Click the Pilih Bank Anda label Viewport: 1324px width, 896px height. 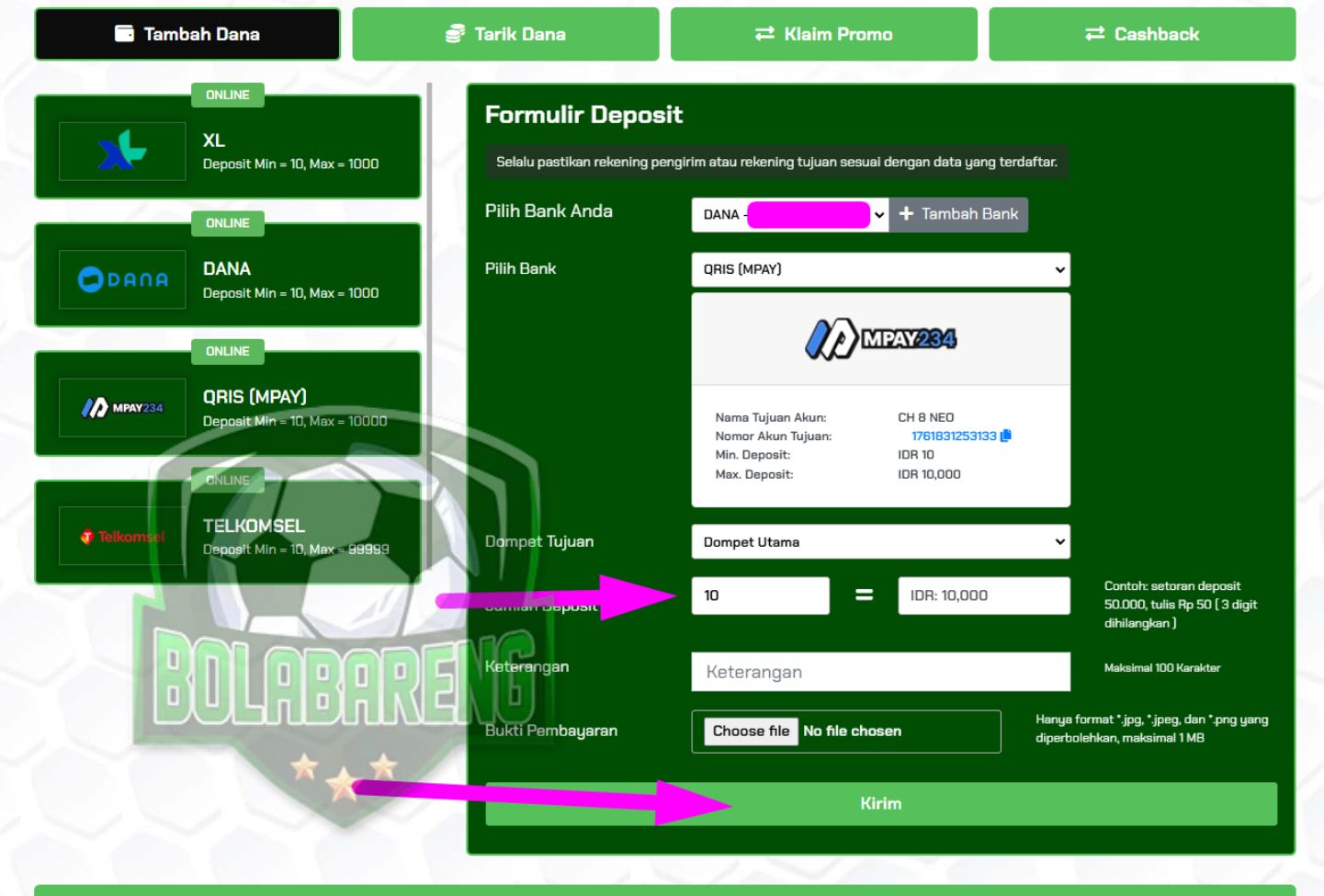pos(549,211)
